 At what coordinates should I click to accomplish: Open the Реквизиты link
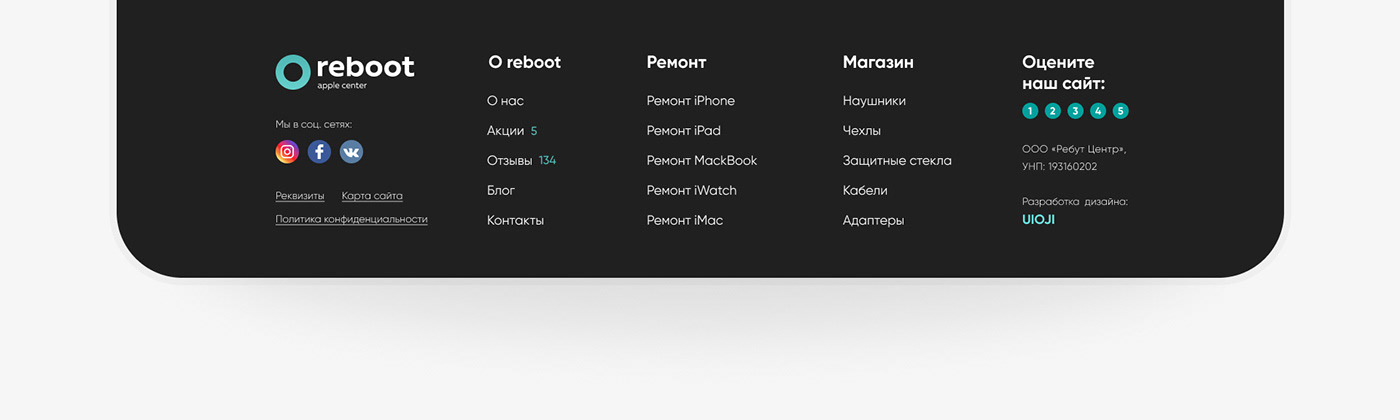pos(300,196)
